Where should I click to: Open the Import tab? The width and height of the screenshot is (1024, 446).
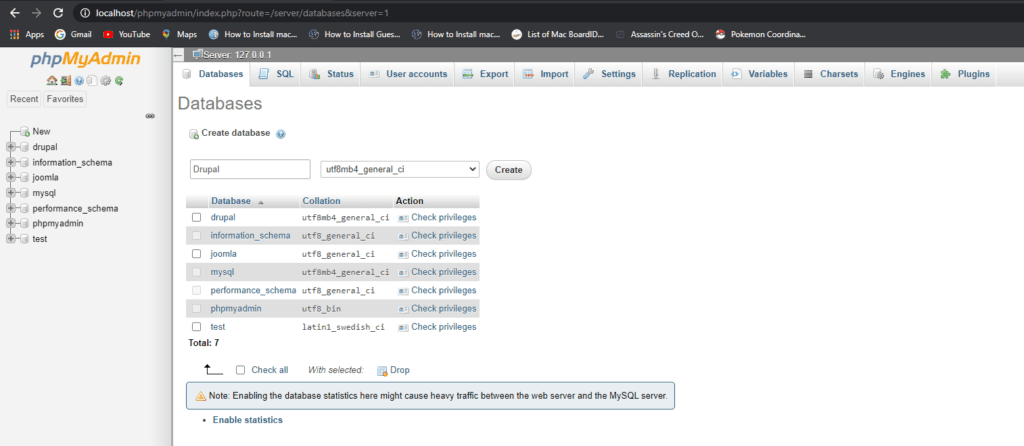point(545,74)
